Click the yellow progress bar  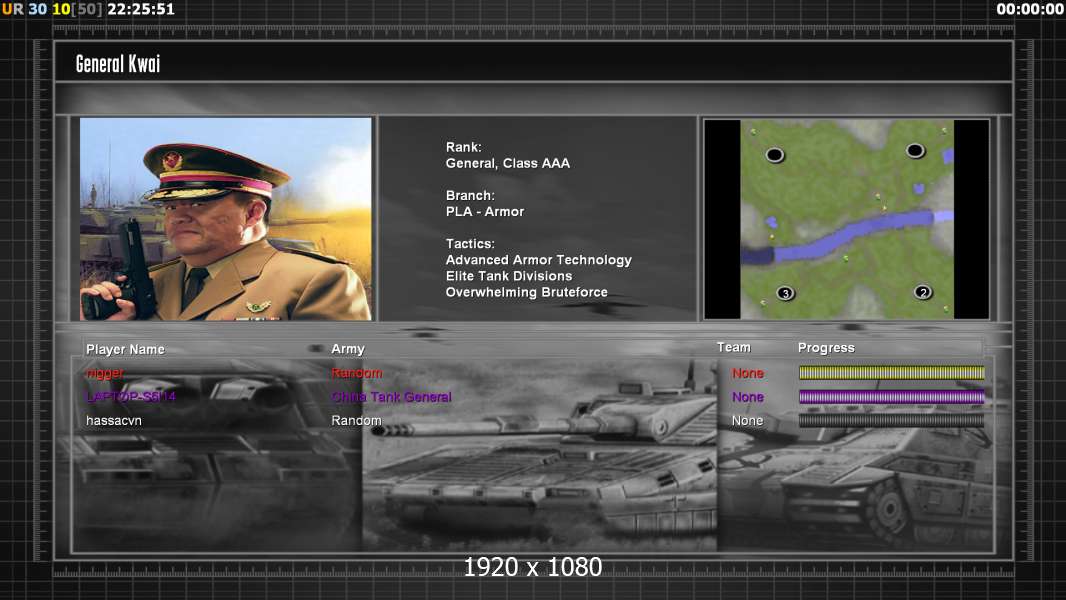pos(891,372)
